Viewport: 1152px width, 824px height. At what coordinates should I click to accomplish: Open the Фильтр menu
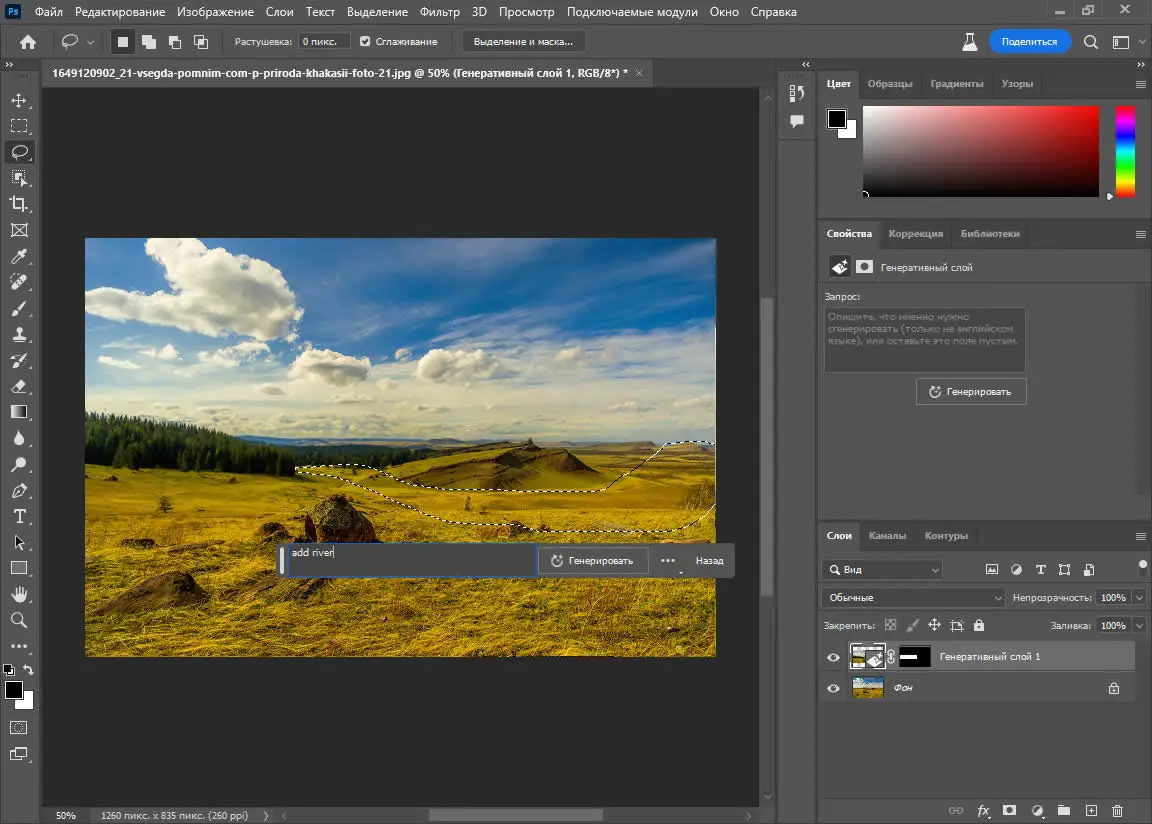(441, 12)
